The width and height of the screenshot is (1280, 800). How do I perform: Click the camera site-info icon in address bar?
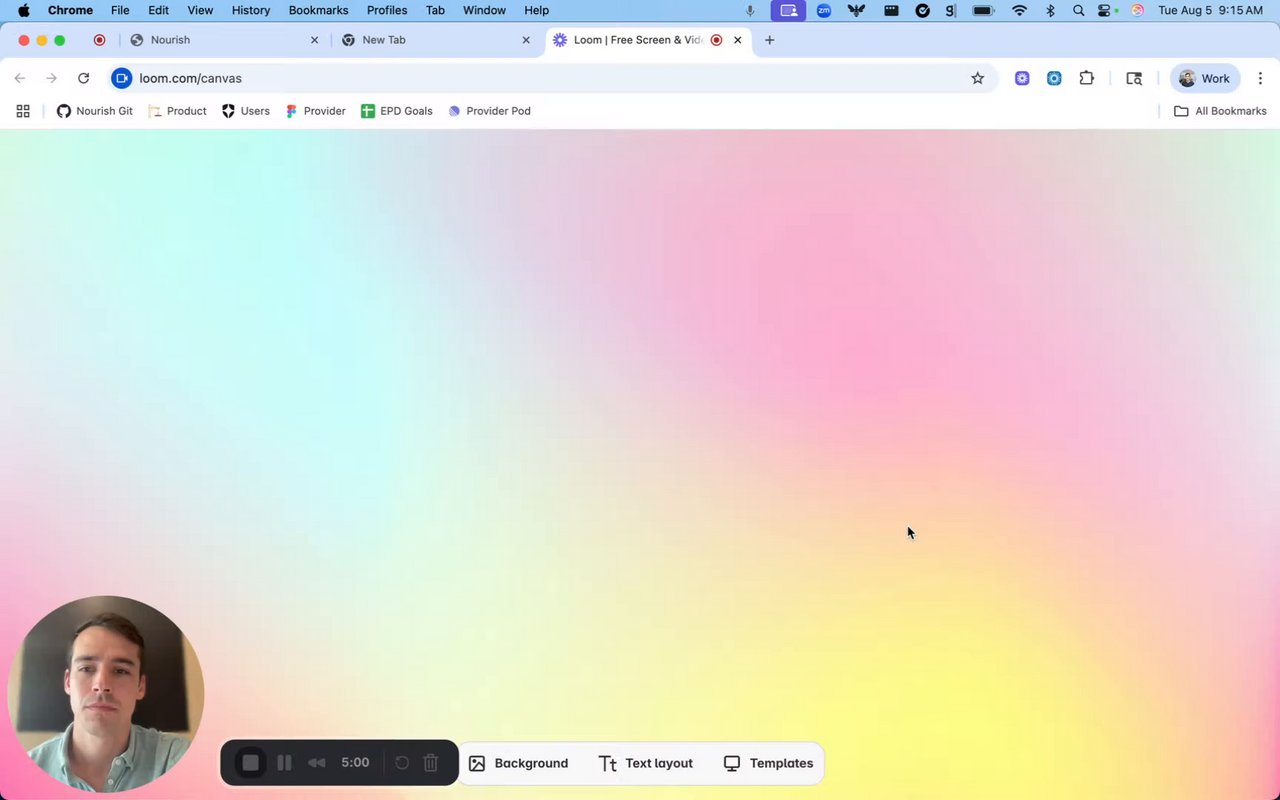(x=122, y=78)
